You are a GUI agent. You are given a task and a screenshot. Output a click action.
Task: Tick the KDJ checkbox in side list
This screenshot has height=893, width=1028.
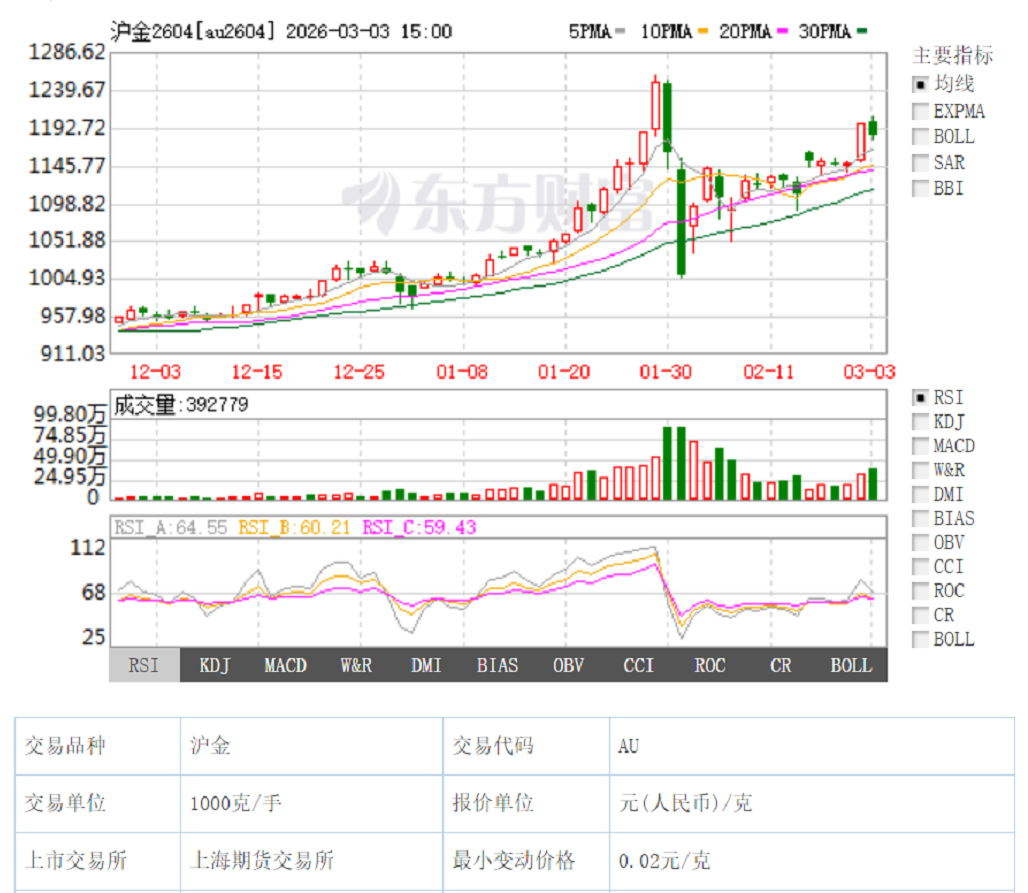coord(920,422)
